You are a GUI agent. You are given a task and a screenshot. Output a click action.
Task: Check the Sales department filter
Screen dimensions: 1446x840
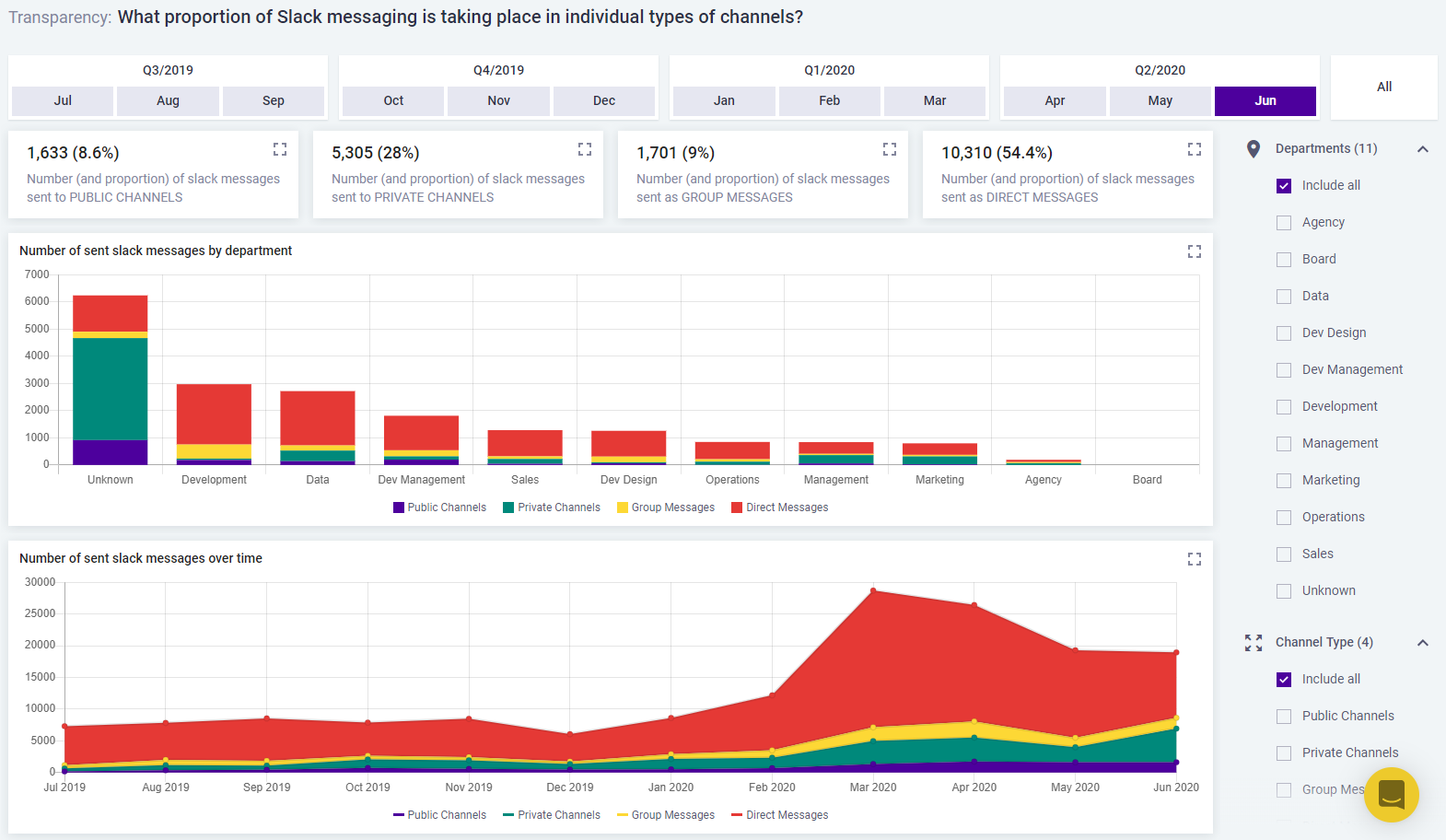pos(1284,554)
